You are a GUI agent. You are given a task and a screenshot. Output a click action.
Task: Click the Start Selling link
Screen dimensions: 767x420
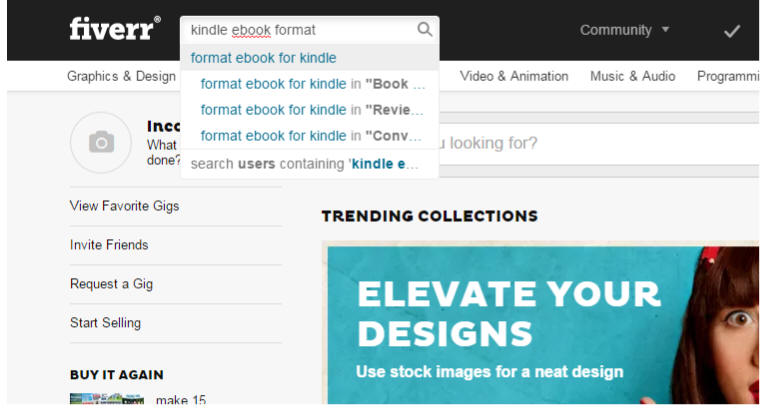coord(105,323)
